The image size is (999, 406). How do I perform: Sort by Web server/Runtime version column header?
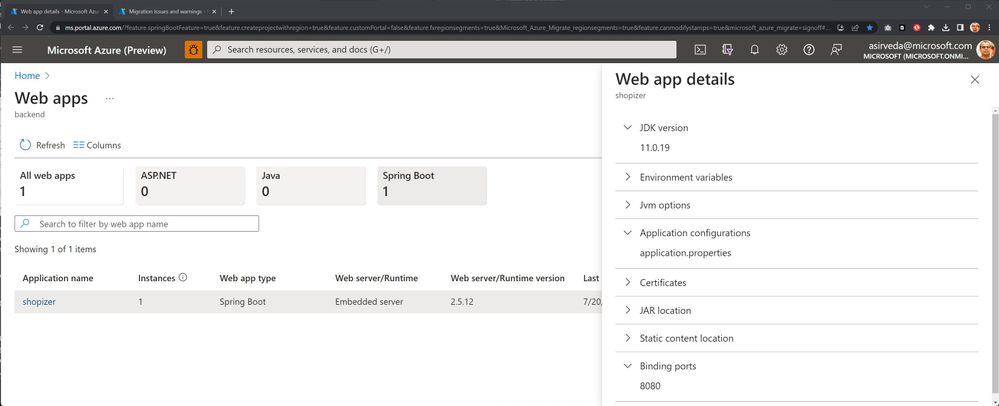click(508, 278)
